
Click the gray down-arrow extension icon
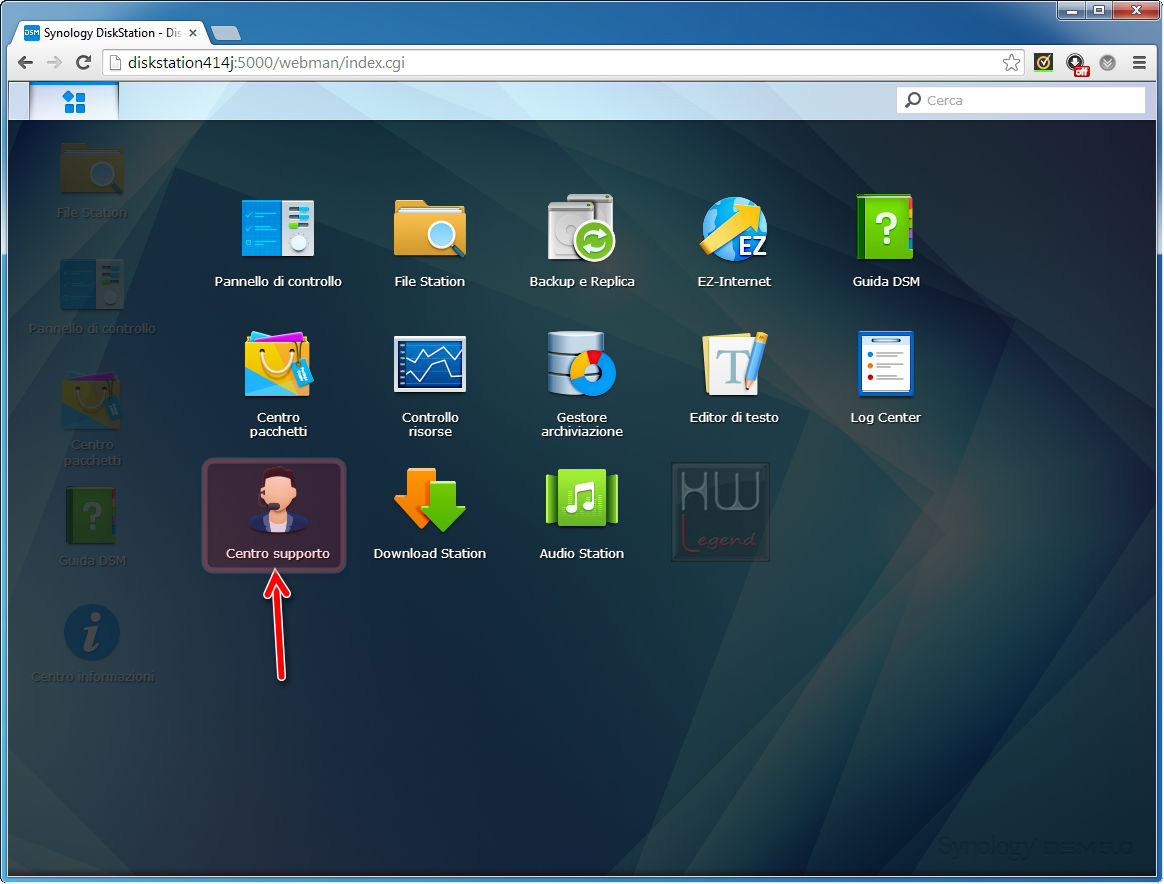[1108, 62]
